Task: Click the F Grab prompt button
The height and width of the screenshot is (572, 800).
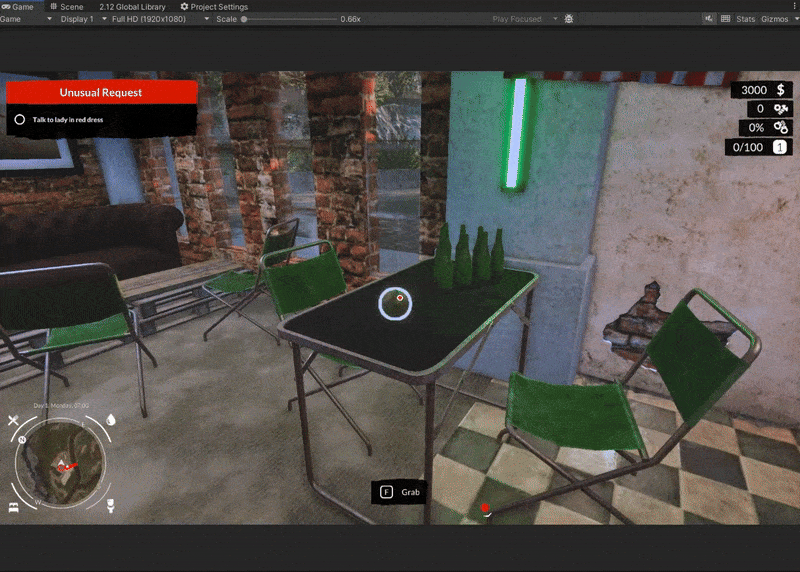Action: pos(401,492)
